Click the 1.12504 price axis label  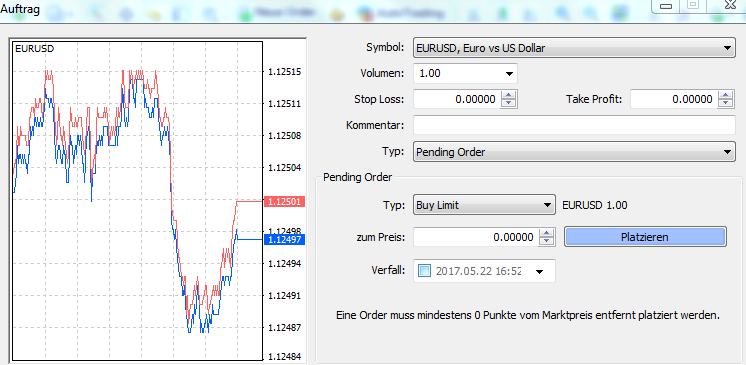click(285, 168)
